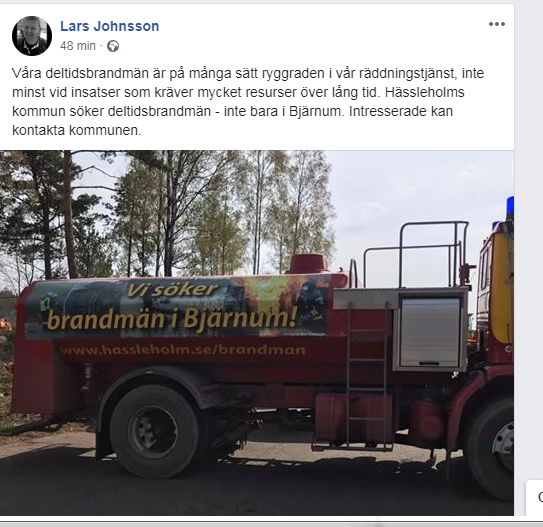
Task: Click the globe public audience icon
Action: (113, 46)
